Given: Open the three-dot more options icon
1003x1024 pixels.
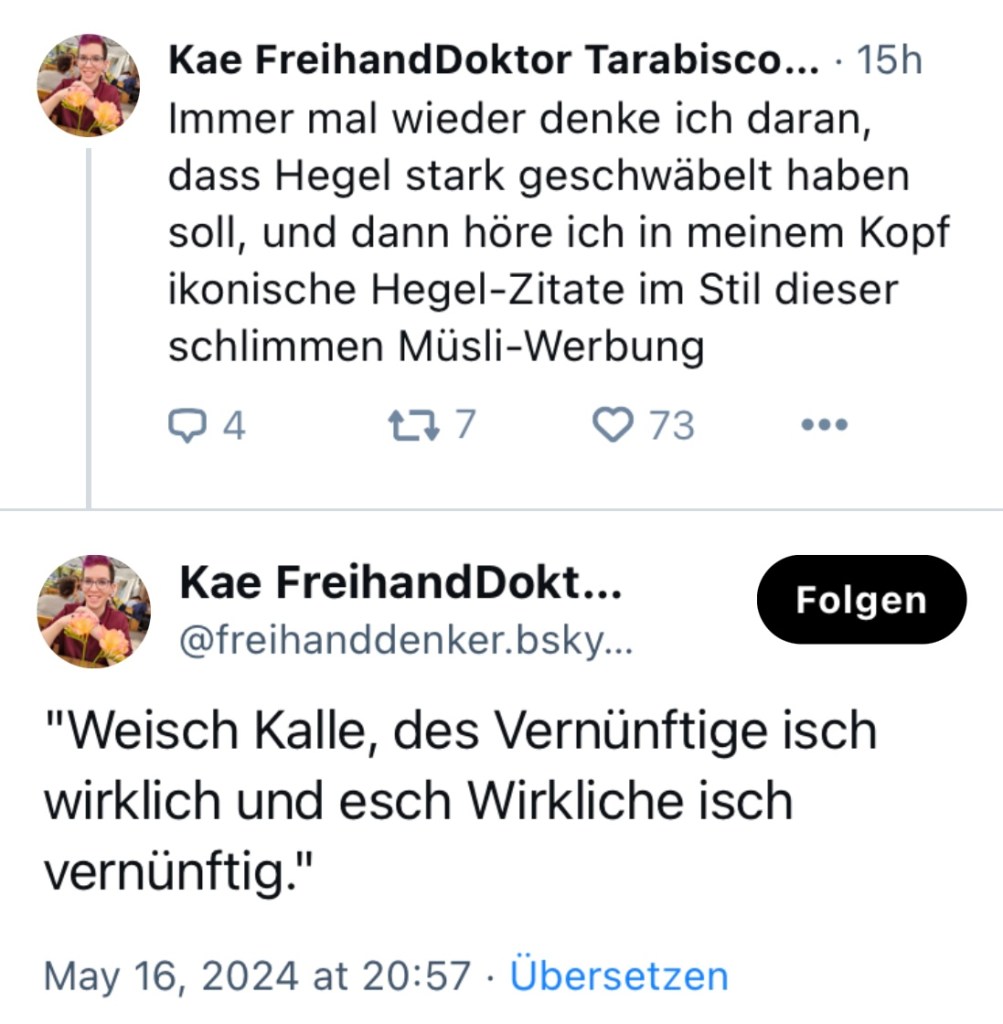Looking at the screenshot, I should click(822, 424).
